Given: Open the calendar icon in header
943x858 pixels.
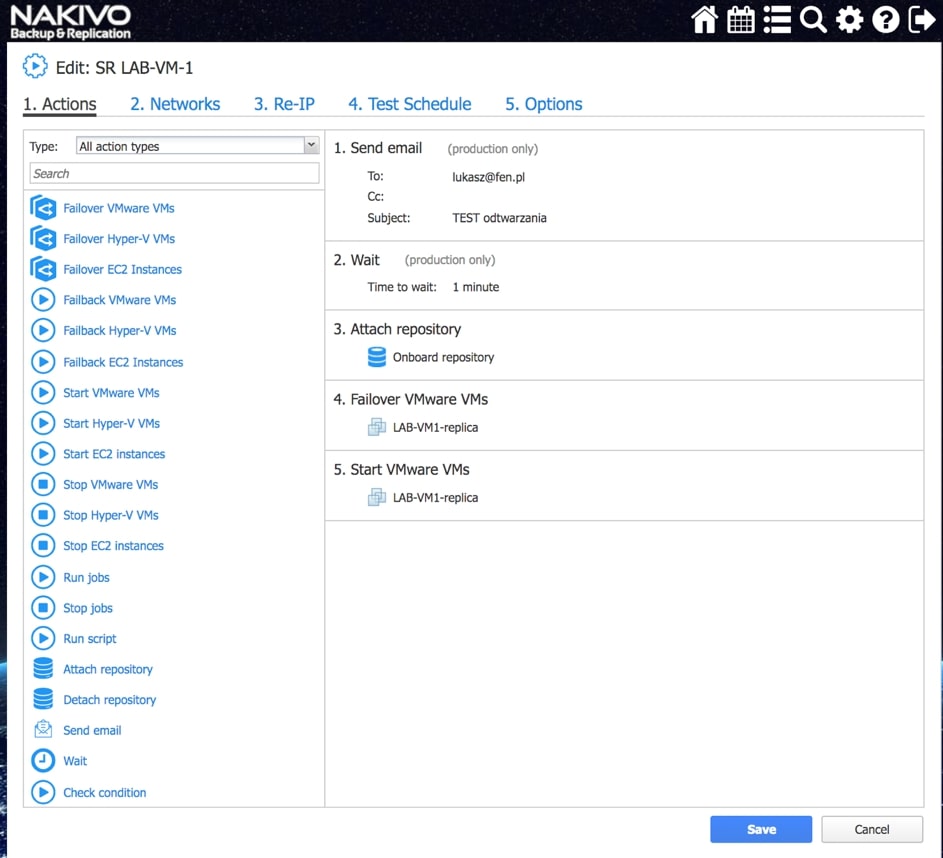Looking at the screenshot, I should [741, 20].
